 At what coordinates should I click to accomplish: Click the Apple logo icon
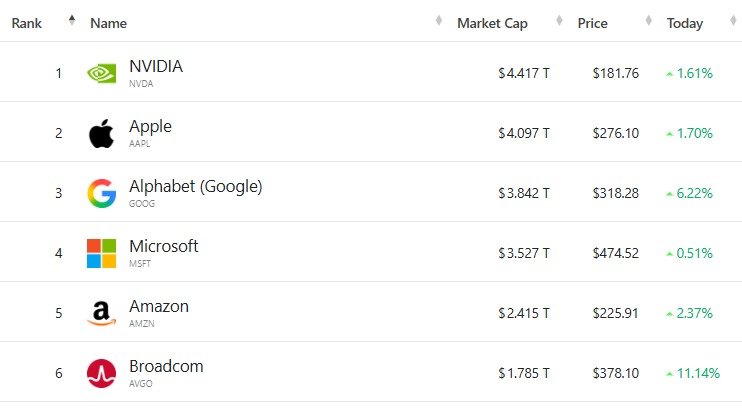(x=101, y=133)
